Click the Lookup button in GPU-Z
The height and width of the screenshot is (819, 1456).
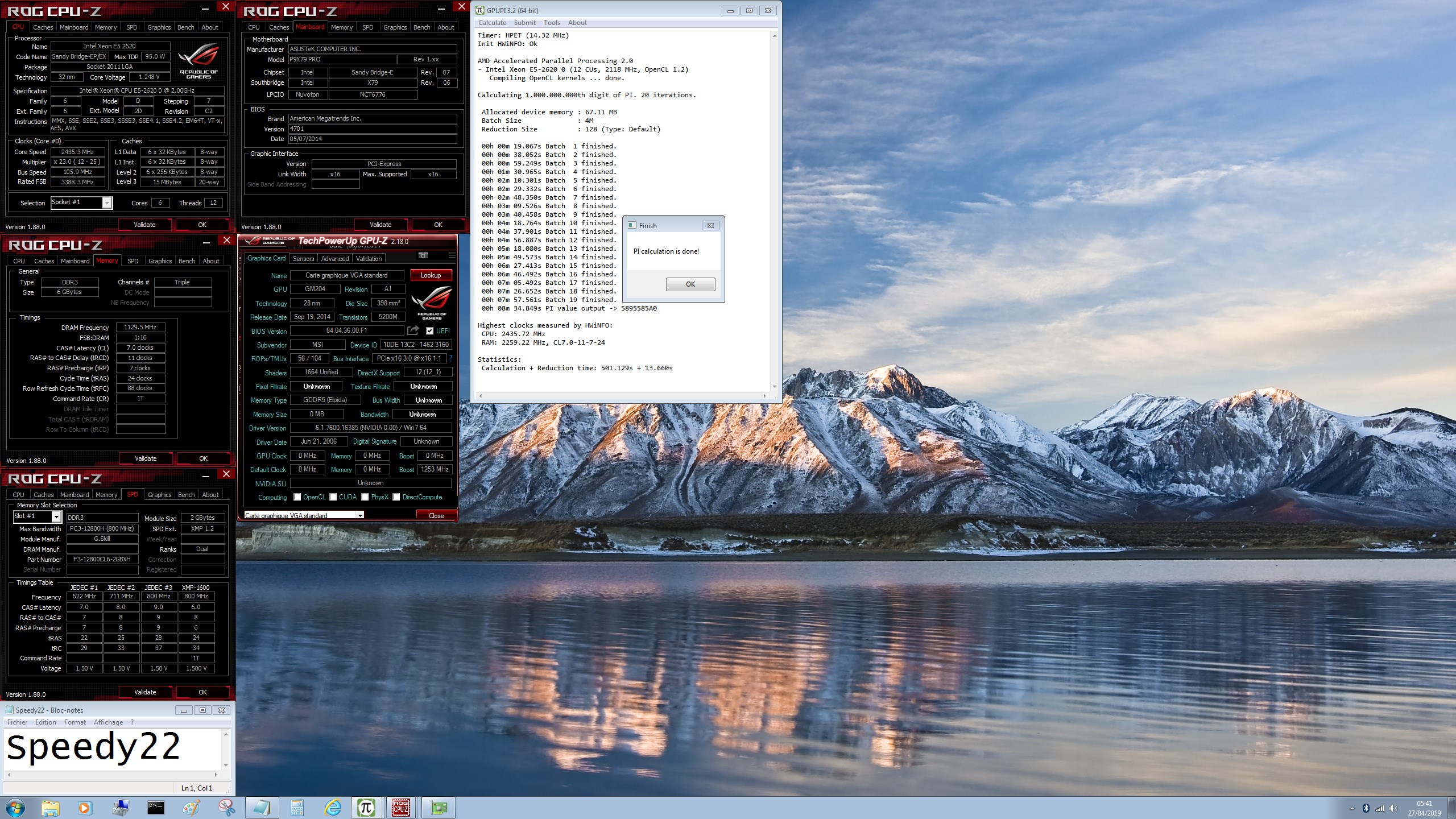[431, 275]
